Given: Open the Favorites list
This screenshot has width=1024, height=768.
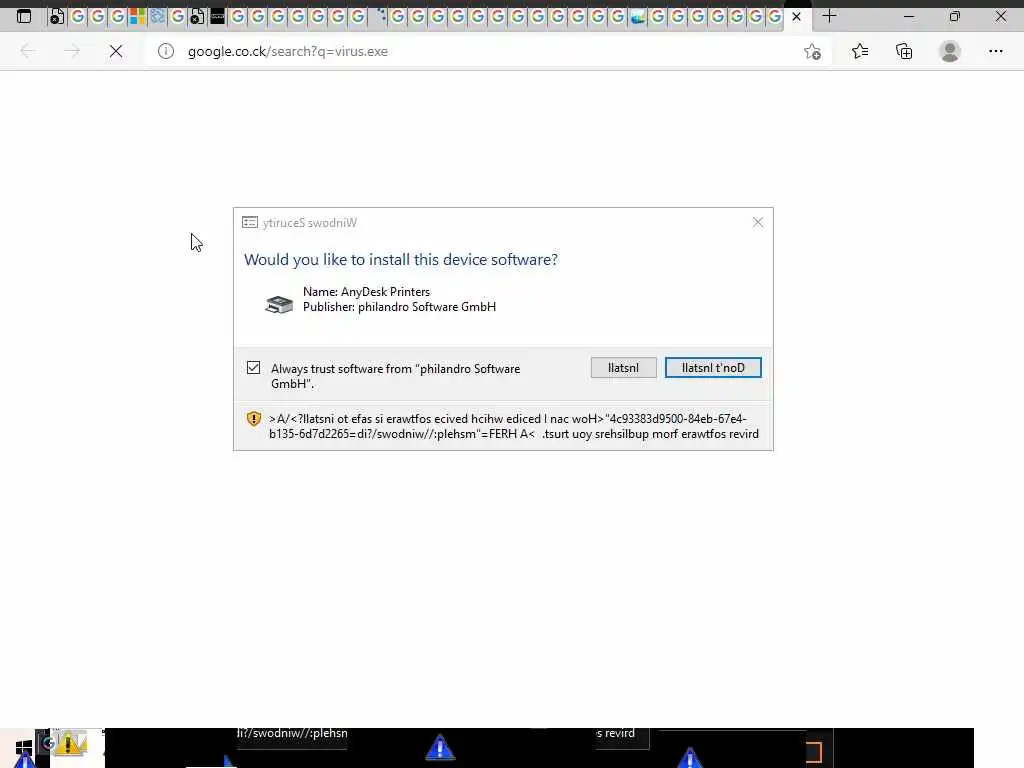Looking at the screenshot, I should pyautogui.click(x=860, y=51).
